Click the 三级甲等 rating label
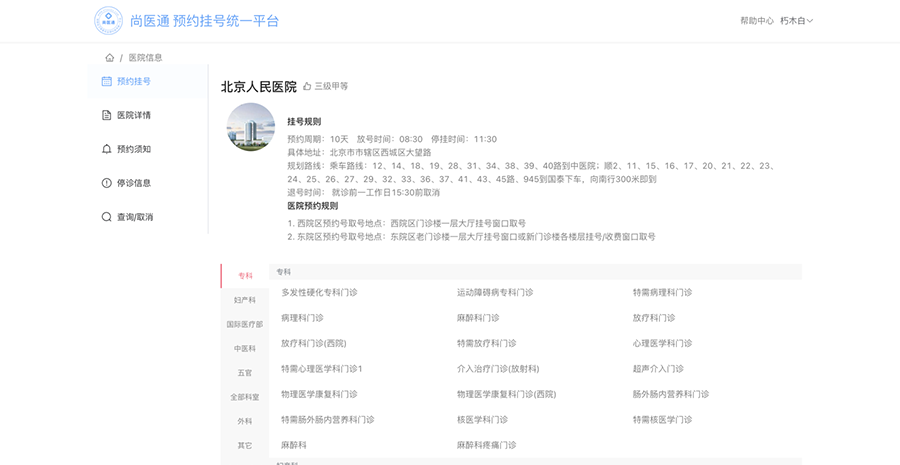Viewport: 900px width, 465px height. click(x=331, y=86)
